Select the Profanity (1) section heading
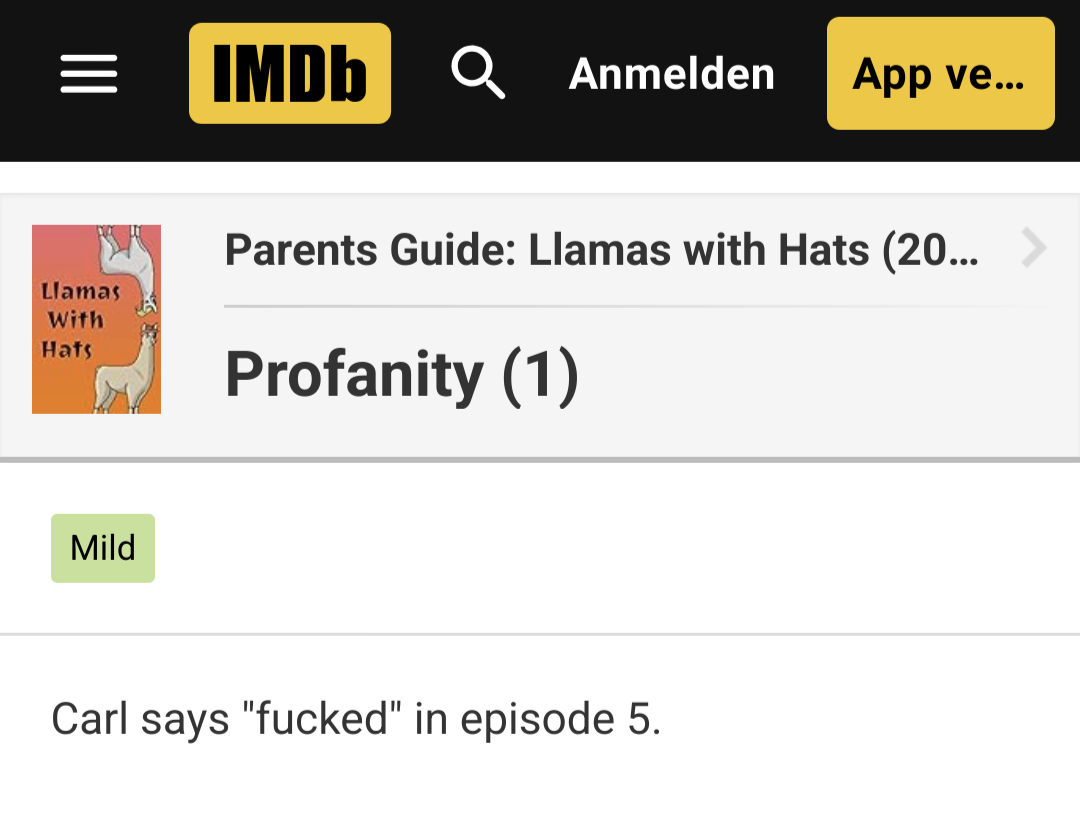 point(402,375)
